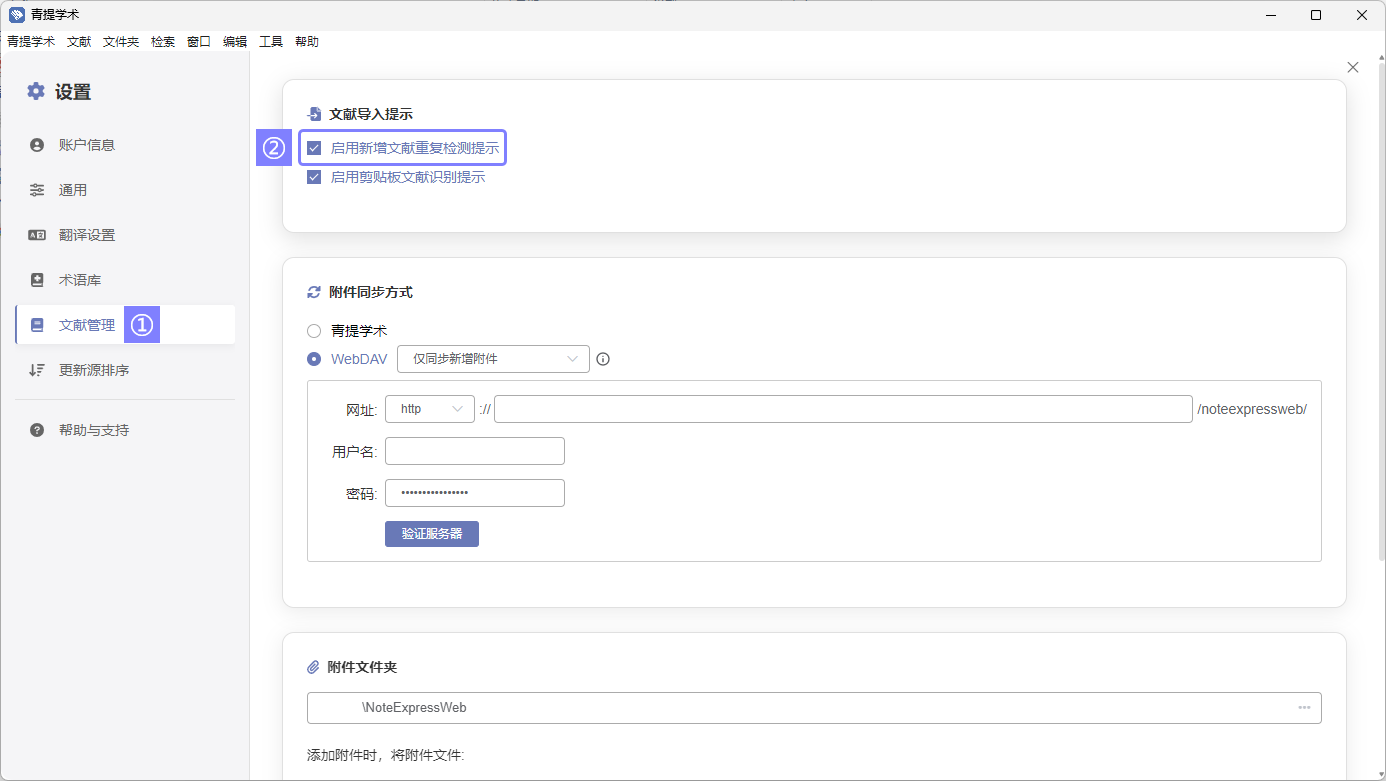Image resolution: width=1386 pixels, height=781 pixels.
Task: Click the ellipsis in attachment folder field
Action: [x=1304, y=707]
